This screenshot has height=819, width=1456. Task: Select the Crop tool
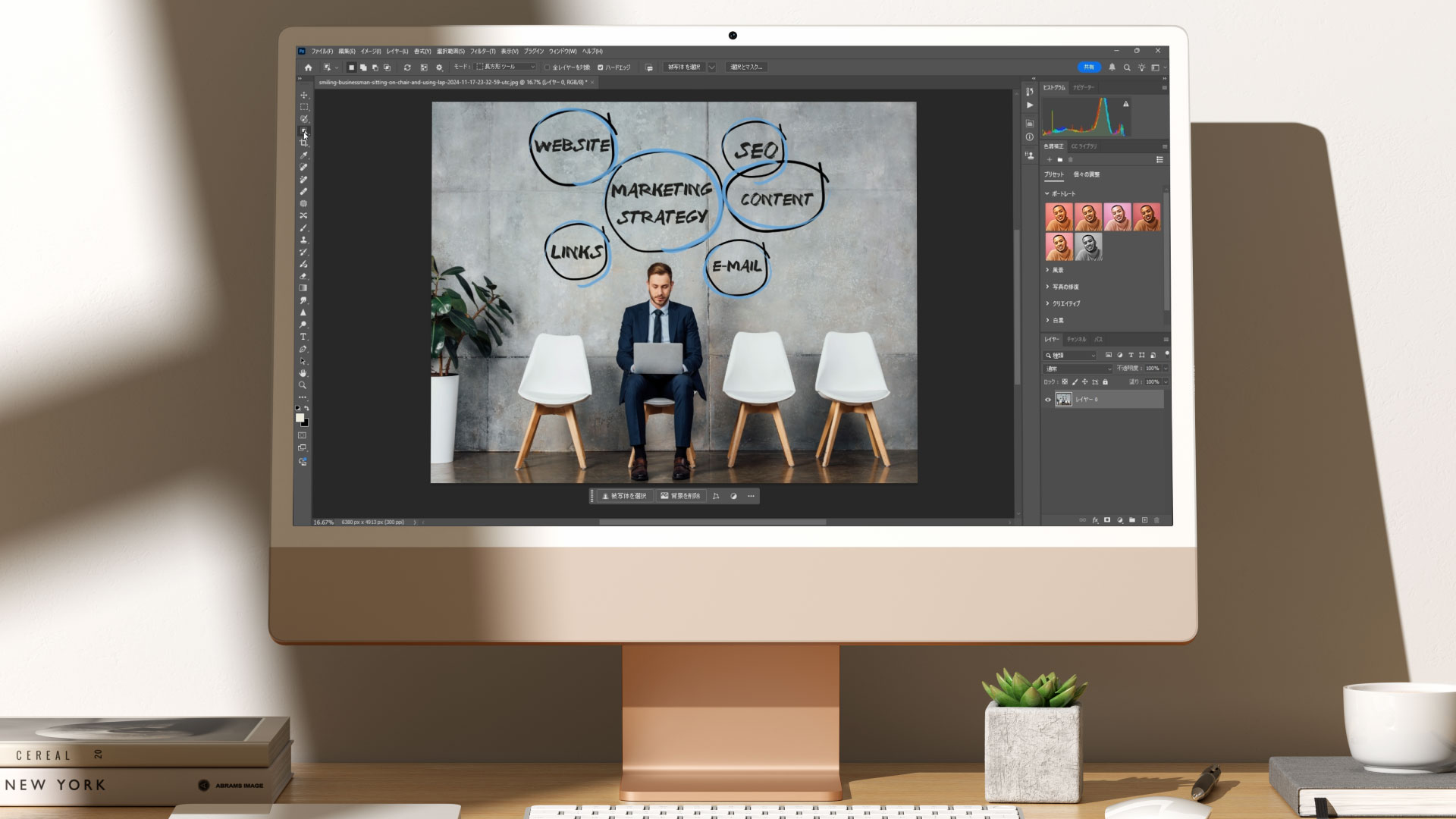[x=303, y=143]
